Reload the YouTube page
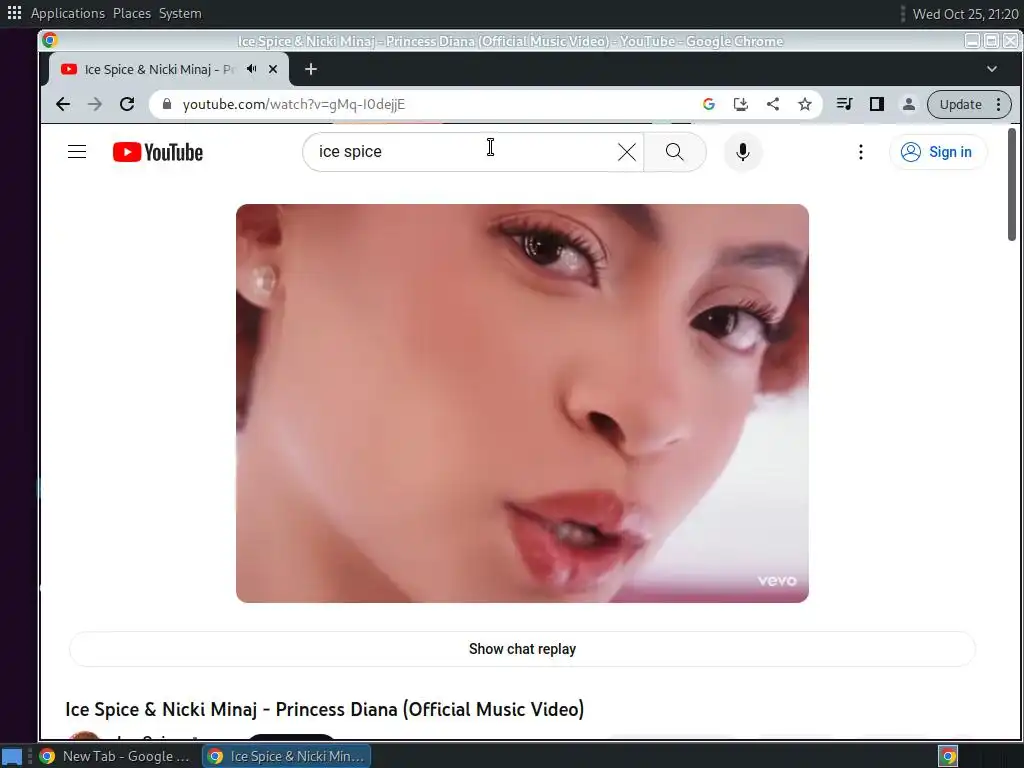The height and width of the screenshot is (768, 1024). pyautogui.click(x=127, y=104)
